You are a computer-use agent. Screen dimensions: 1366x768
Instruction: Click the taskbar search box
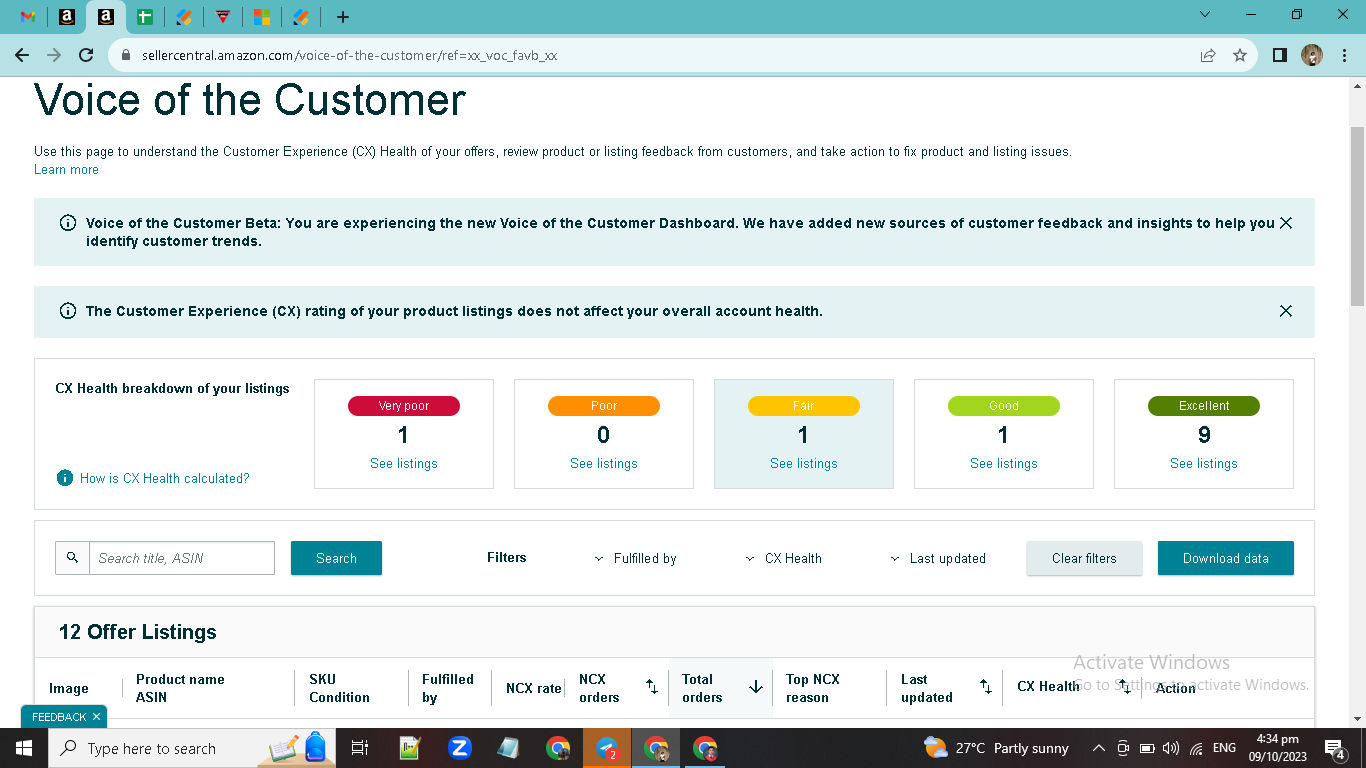pyautogui.click(x=193, y=748)
